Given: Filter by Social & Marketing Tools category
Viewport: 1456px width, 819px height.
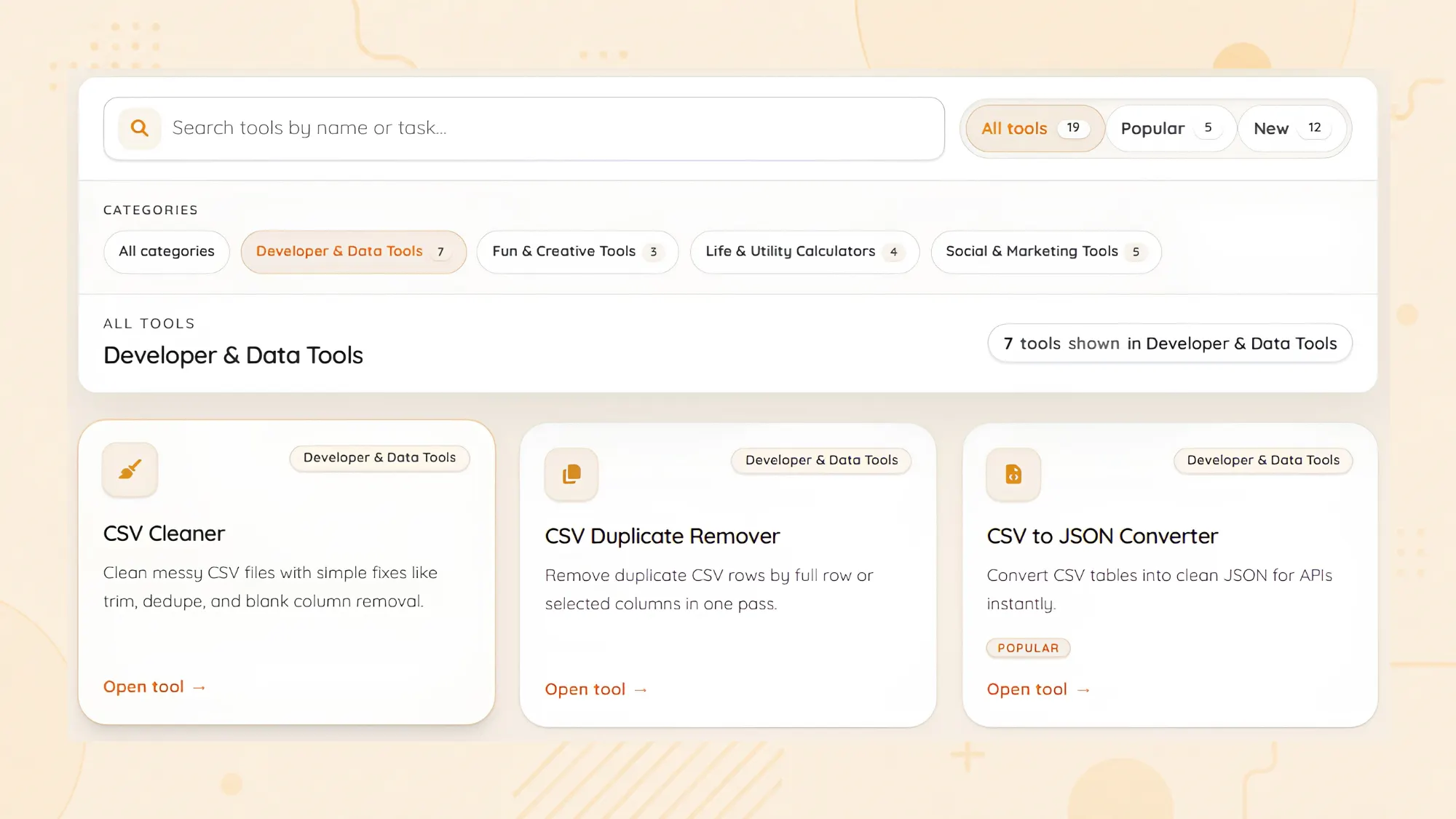Looking at the screenshot, I should [1046, 252].
